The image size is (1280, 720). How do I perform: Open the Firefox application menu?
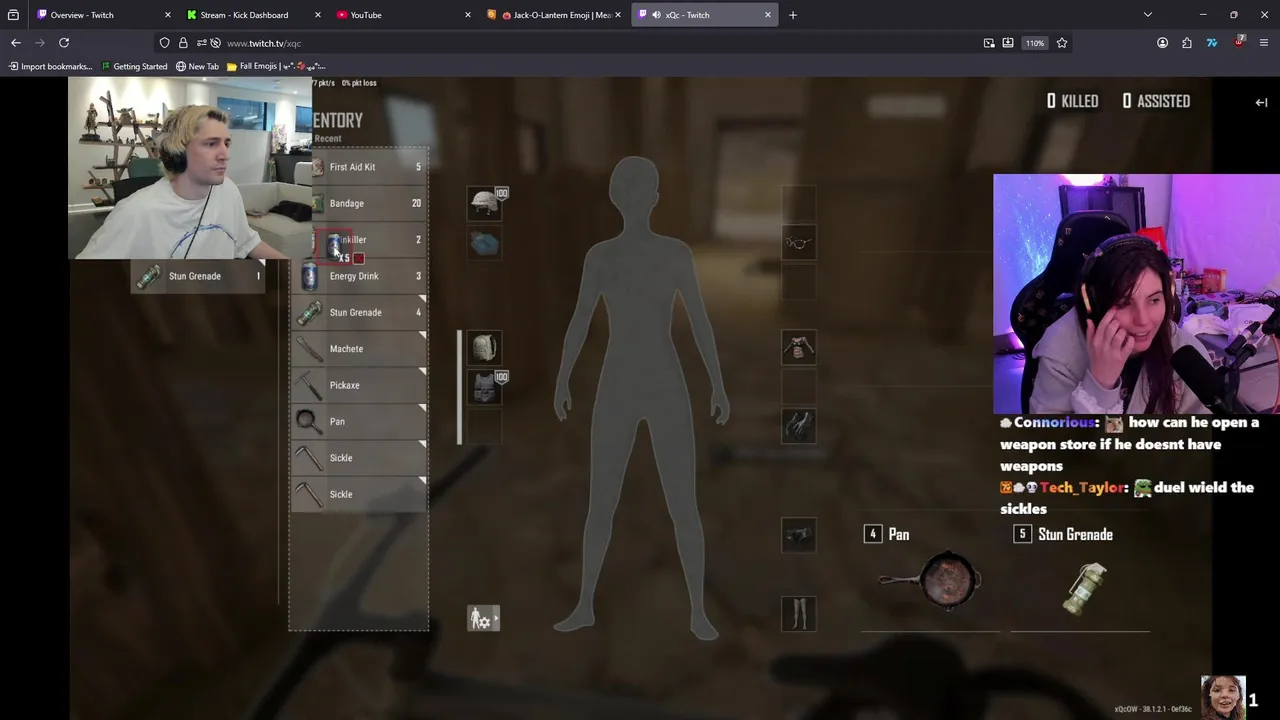(x=1264, y=43)
